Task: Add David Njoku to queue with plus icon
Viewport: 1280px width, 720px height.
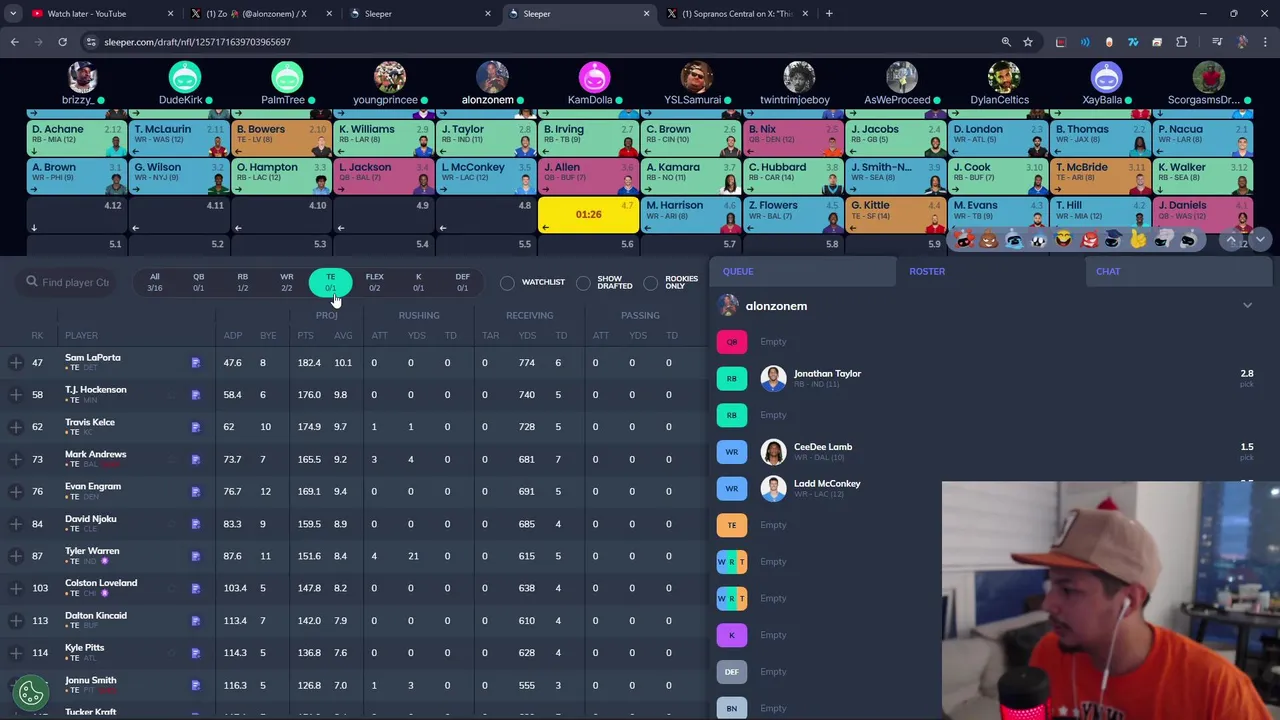Action: 15,523
